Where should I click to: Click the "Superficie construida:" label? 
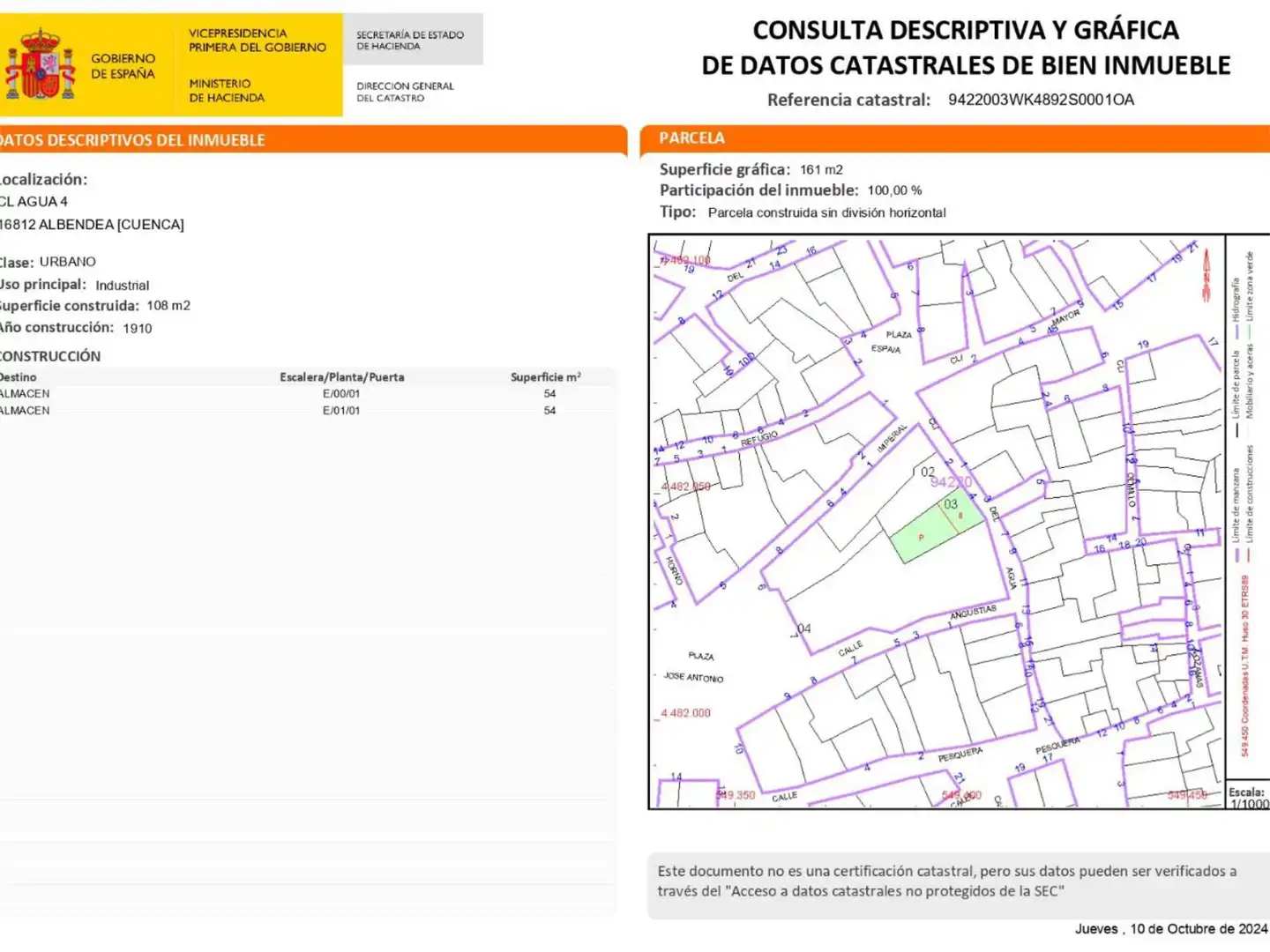[70, 306]
